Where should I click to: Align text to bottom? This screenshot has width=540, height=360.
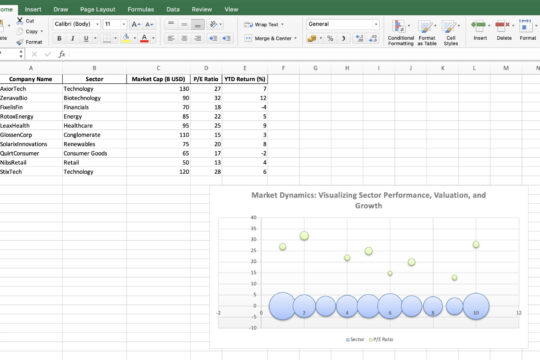coord(198,24)
